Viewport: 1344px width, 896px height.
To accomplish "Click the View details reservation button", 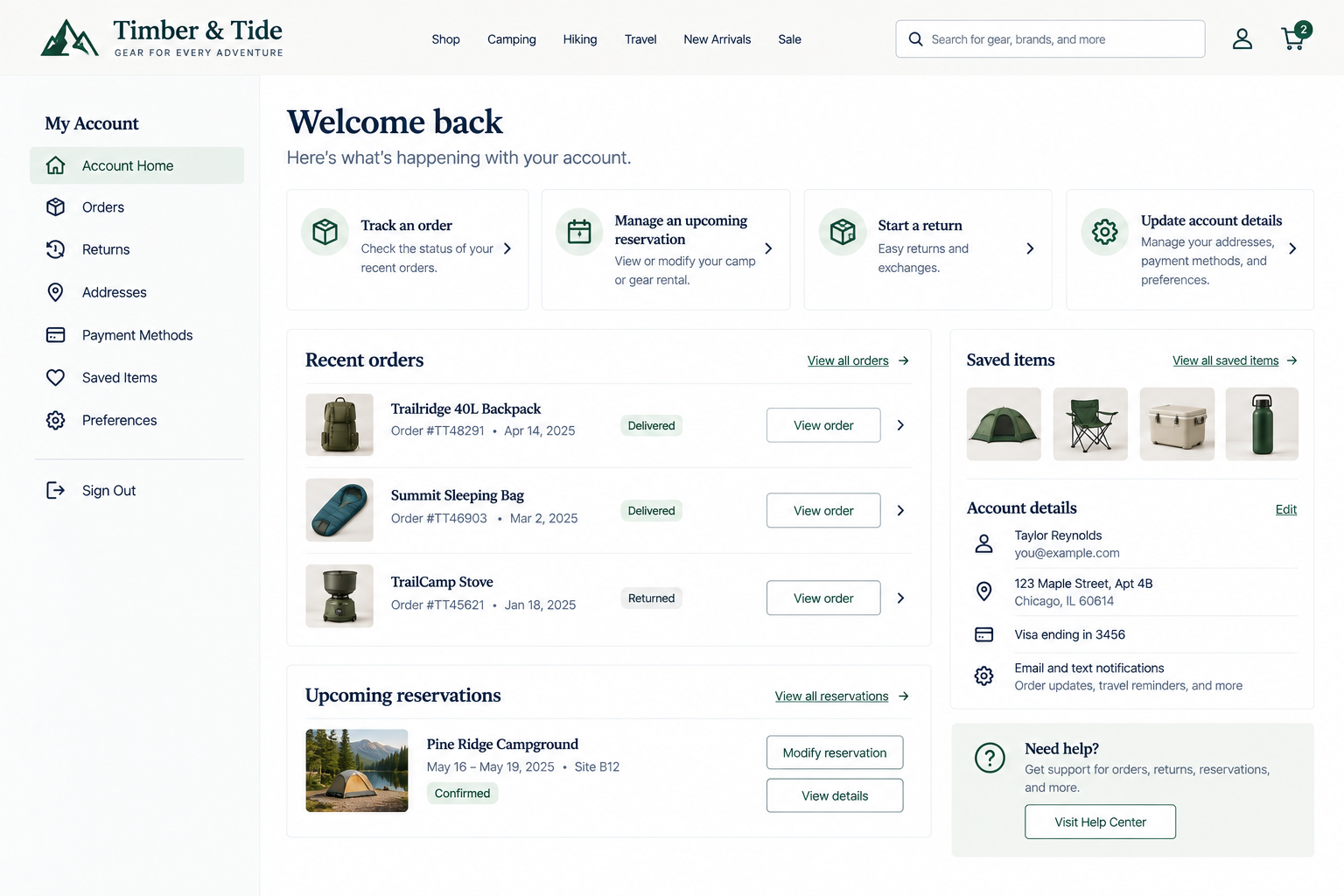I will click(835, 795).
